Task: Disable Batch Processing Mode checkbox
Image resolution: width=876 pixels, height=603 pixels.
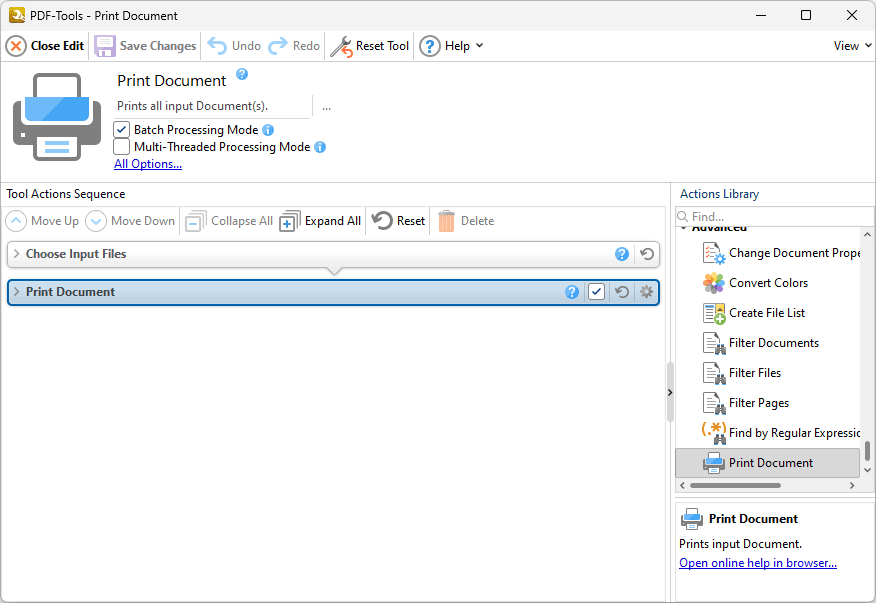Action: (122, 130)
